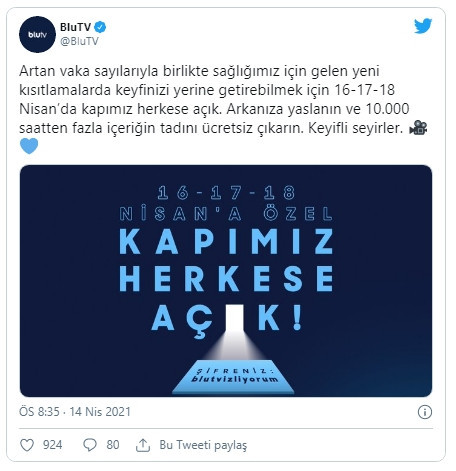Image resolution: width=456 pixels, height=471 pixels.
Task: Click the blue heart emoji
Action: click(29, 146)
